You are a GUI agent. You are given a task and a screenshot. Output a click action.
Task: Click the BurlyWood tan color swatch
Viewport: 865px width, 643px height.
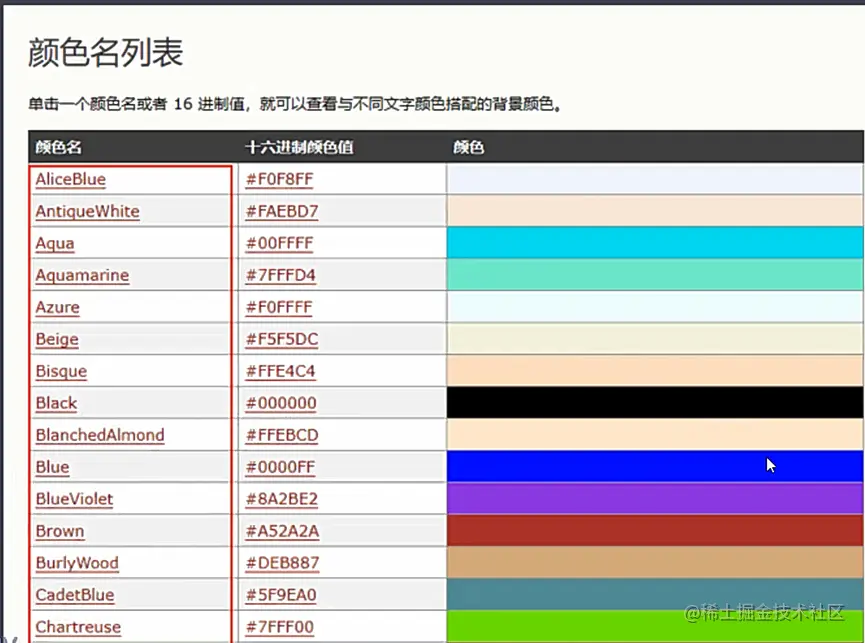pos(655,563)
